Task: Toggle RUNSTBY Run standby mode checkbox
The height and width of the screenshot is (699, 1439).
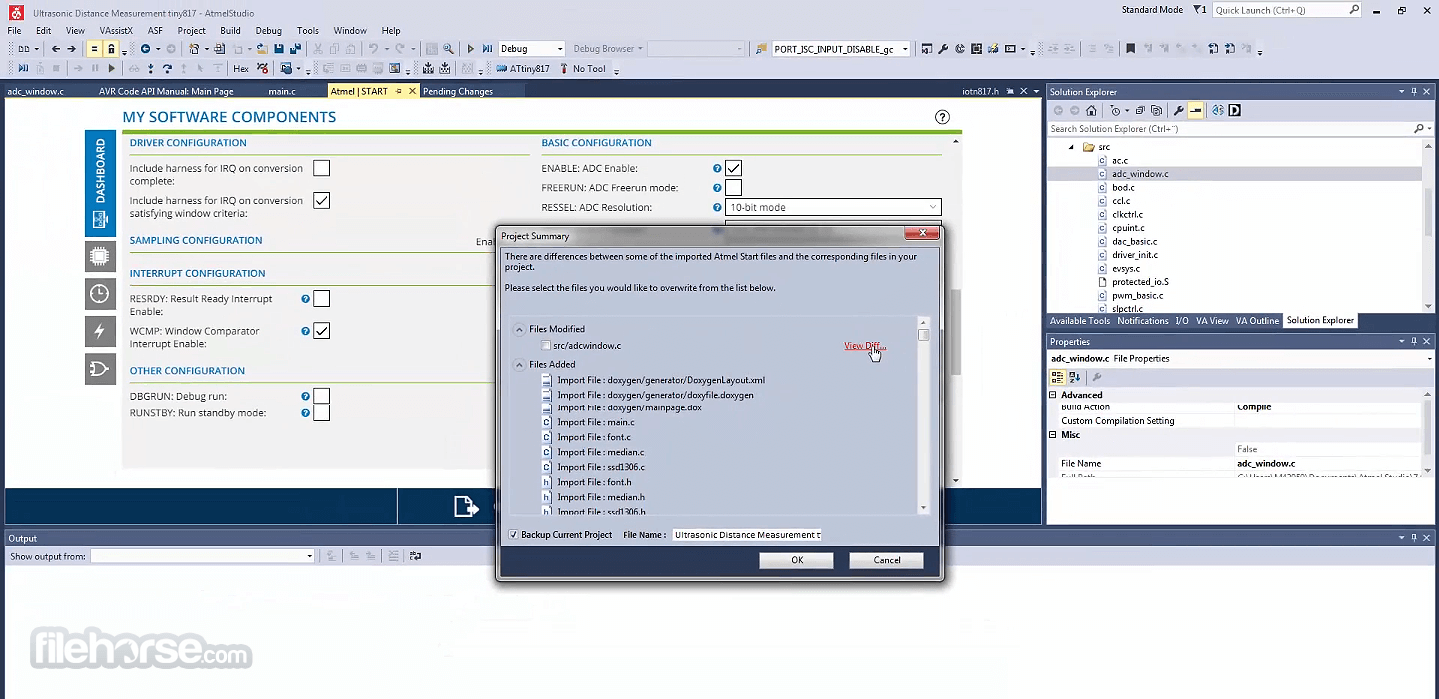Action: 321,412
